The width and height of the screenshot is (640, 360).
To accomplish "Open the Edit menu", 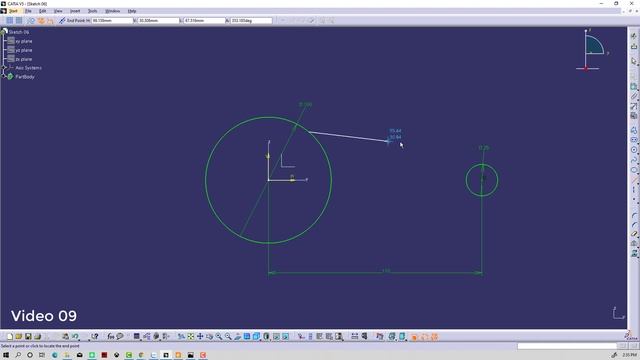I will pos(42,11).
